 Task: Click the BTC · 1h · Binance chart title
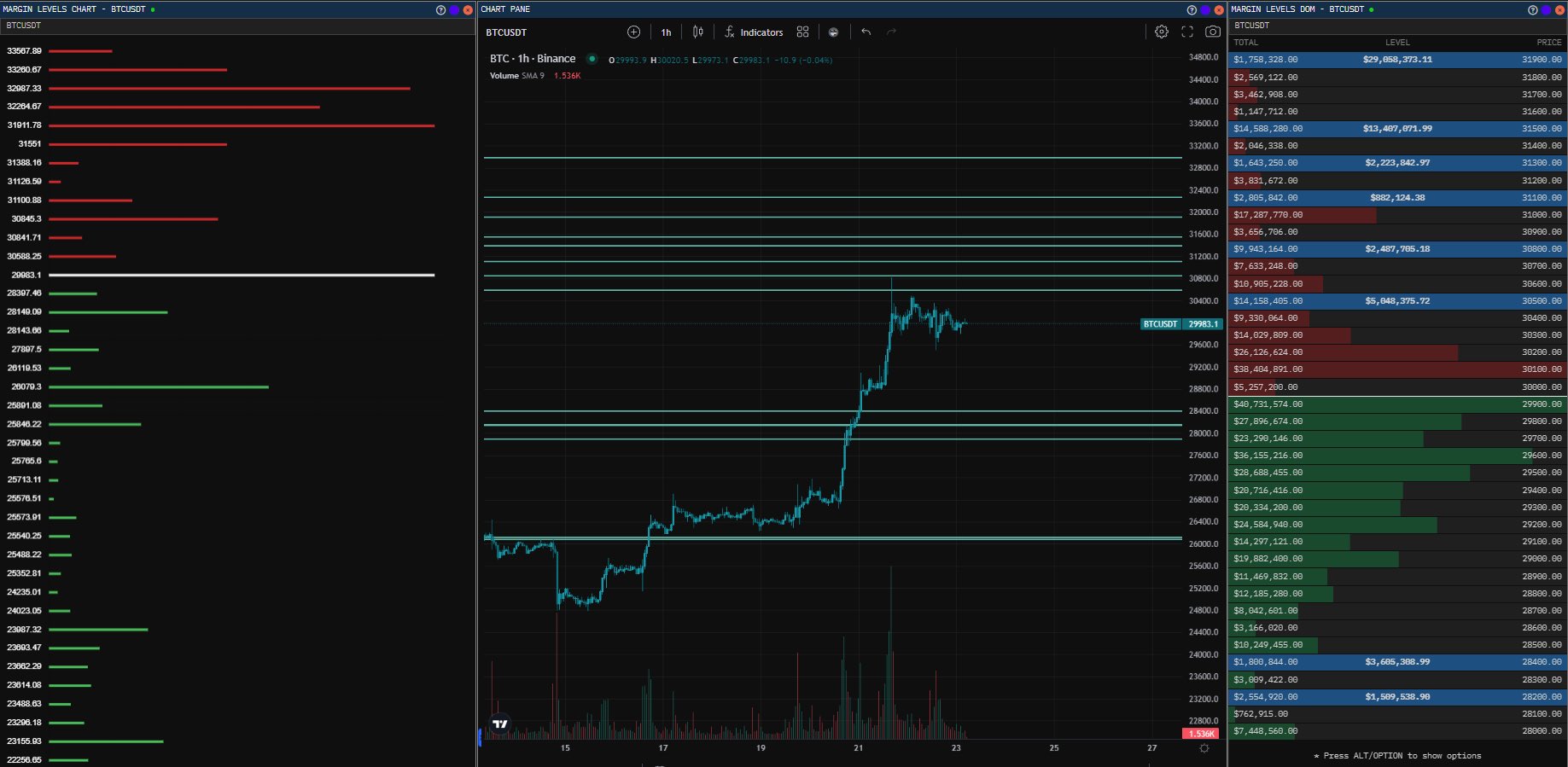tap(533, 59)
